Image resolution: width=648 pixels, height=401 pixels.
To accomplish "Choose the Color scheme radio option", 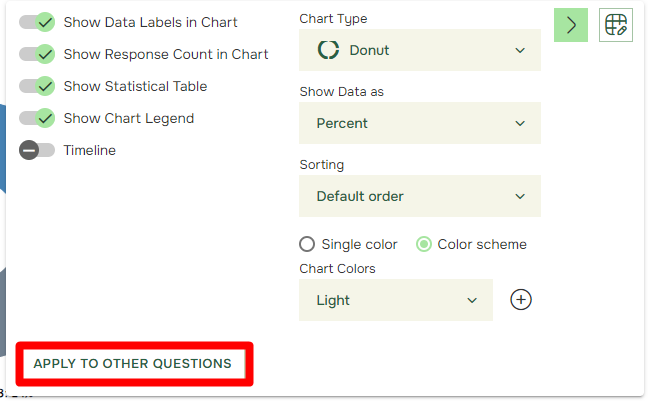I will (424, 244).
